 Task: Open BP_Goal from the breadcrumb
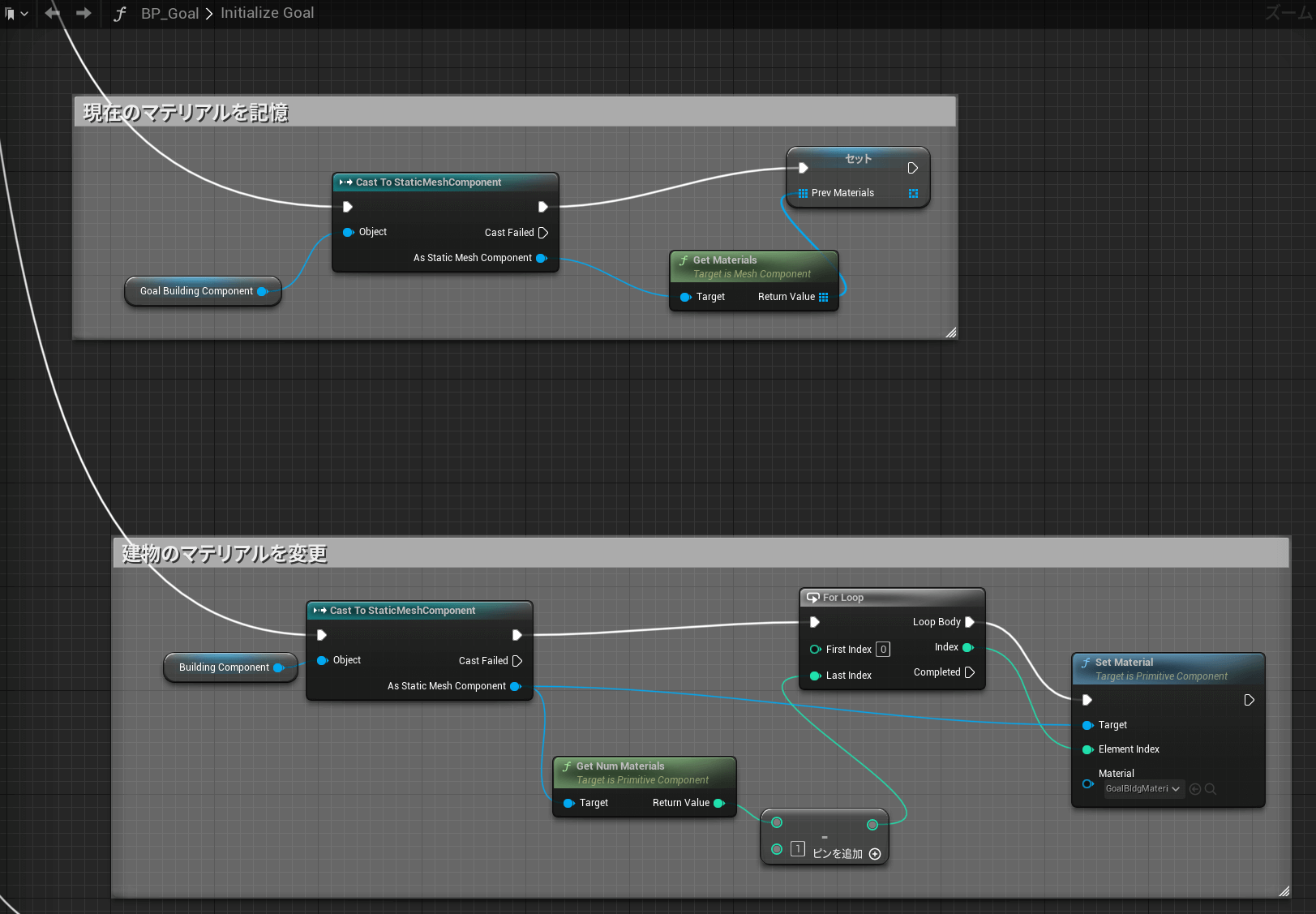click(169, 13)
